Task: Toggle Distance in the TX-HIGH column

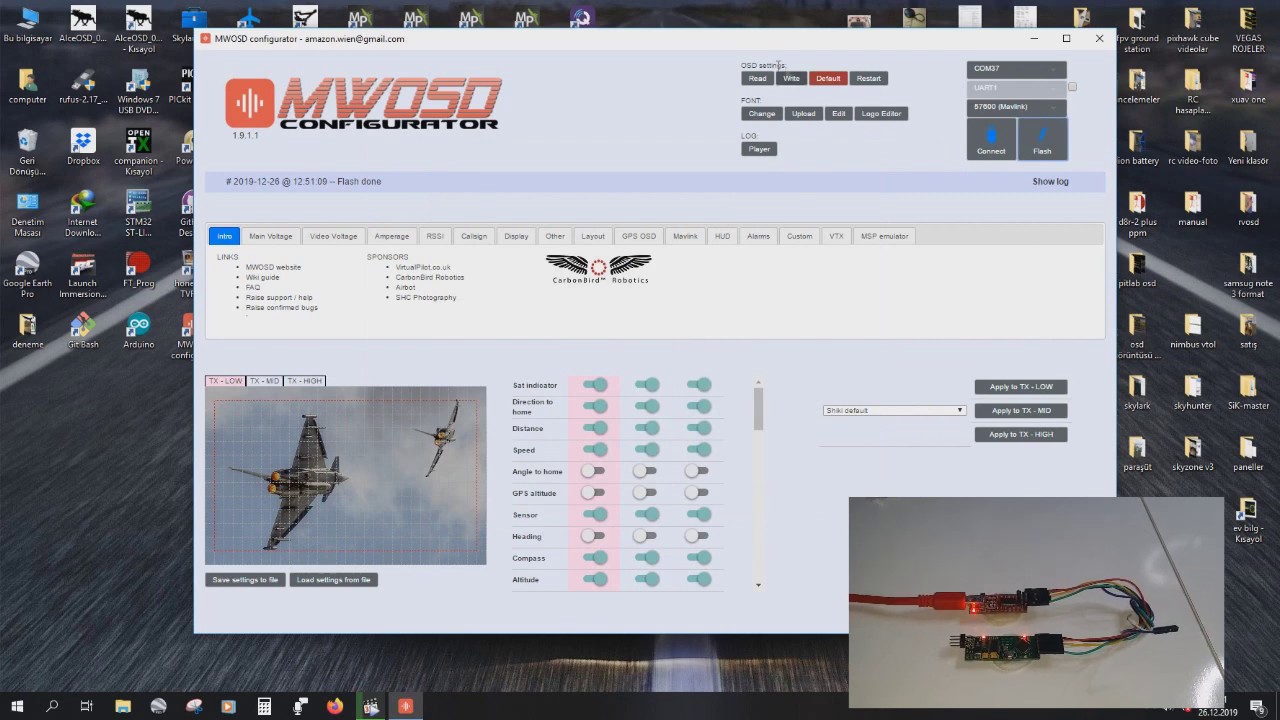Action: click(x=699, y=428)
